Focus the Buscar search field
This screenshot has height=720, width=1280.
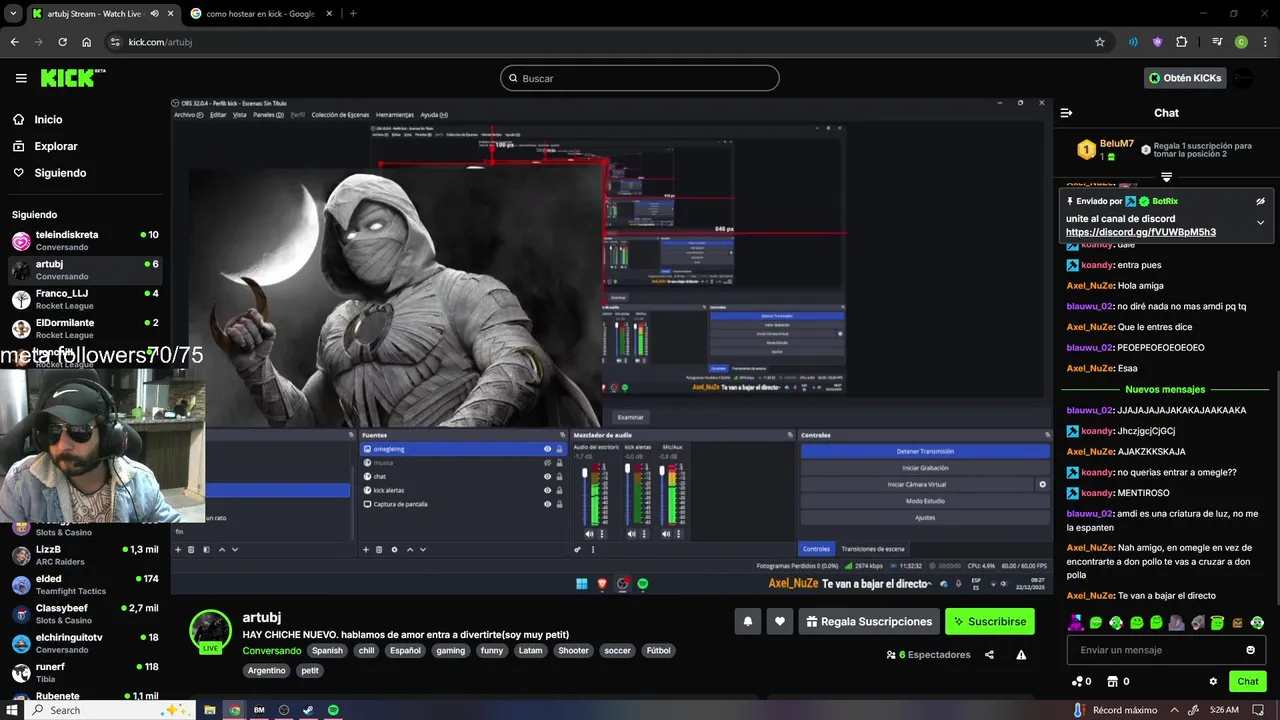[640, 78]
